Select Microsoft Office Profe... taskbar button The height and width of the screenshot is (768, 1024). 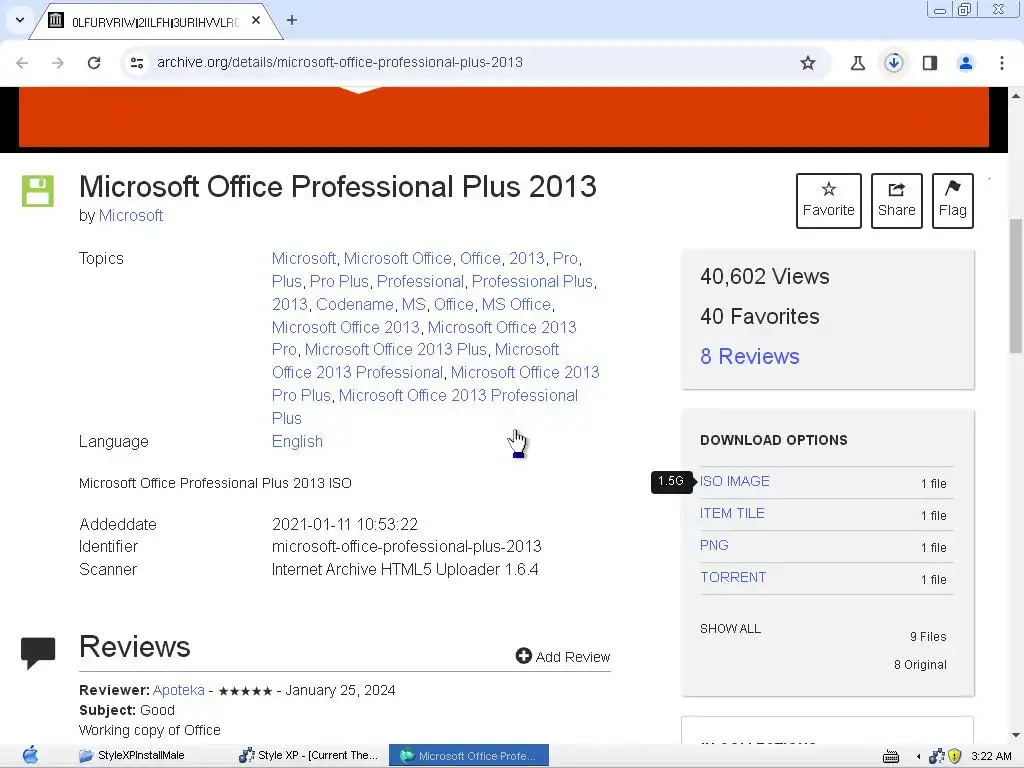(469, 756)
